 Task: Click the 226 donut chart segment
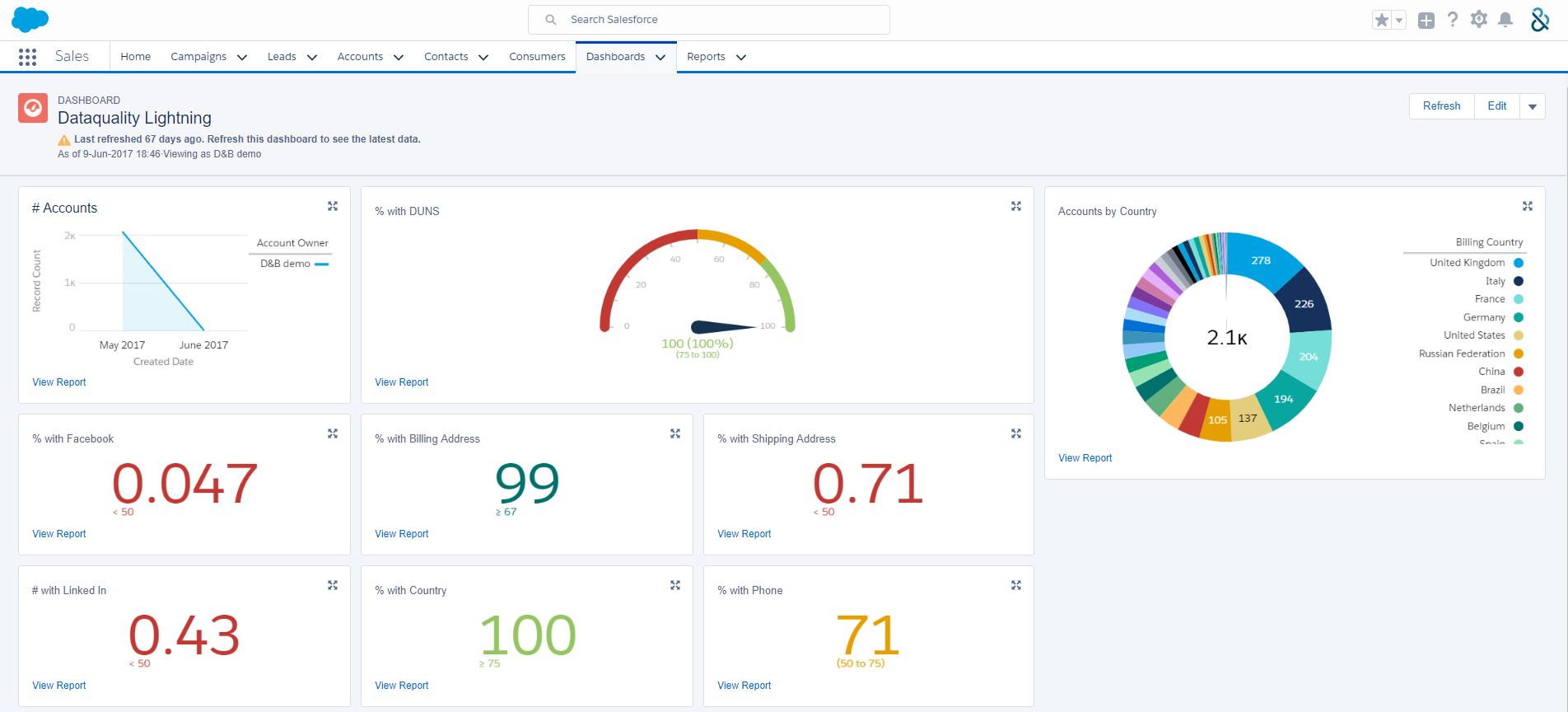[1304, 304]
